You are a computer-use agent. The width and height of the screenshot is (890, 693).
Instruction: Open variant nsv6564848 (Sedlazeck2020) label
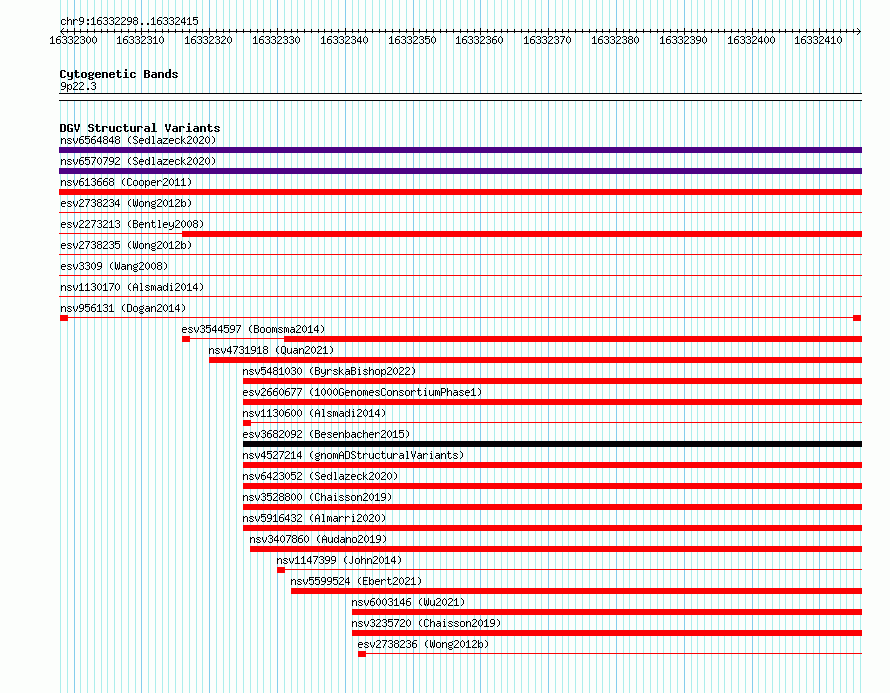pos(138,140)
